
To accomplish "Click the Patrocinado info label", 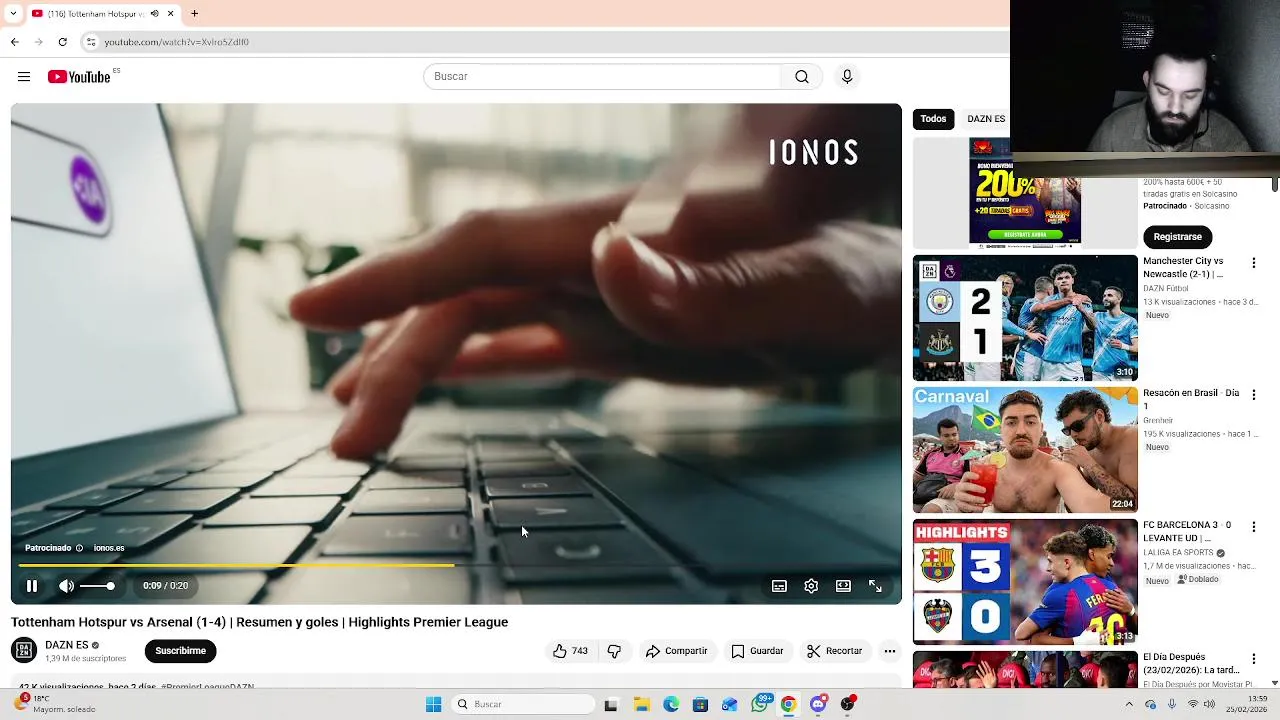I will [54, 548].
